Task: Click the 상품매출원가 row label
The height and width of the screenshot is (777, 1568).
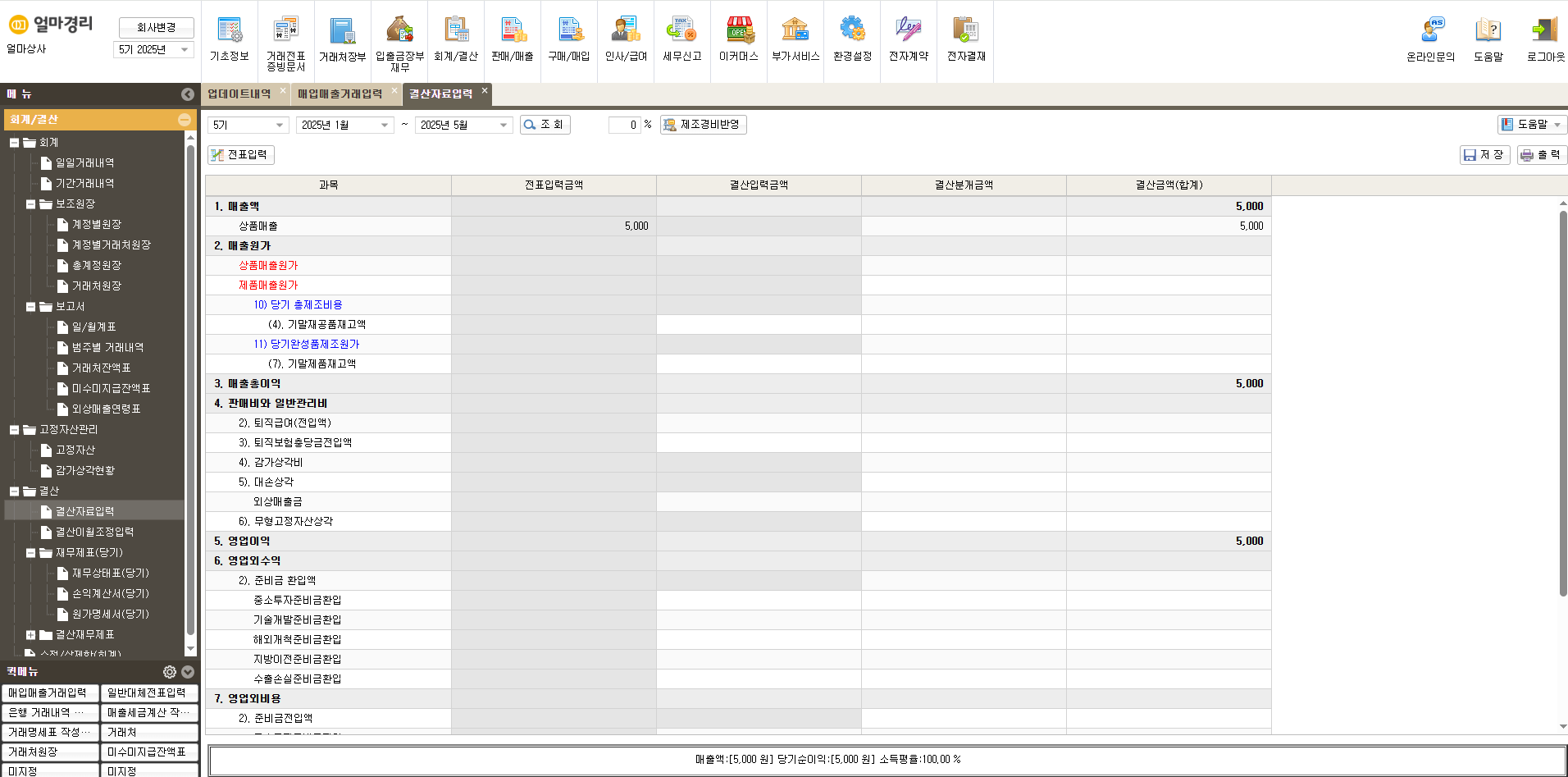Action: tap(268, 266)
